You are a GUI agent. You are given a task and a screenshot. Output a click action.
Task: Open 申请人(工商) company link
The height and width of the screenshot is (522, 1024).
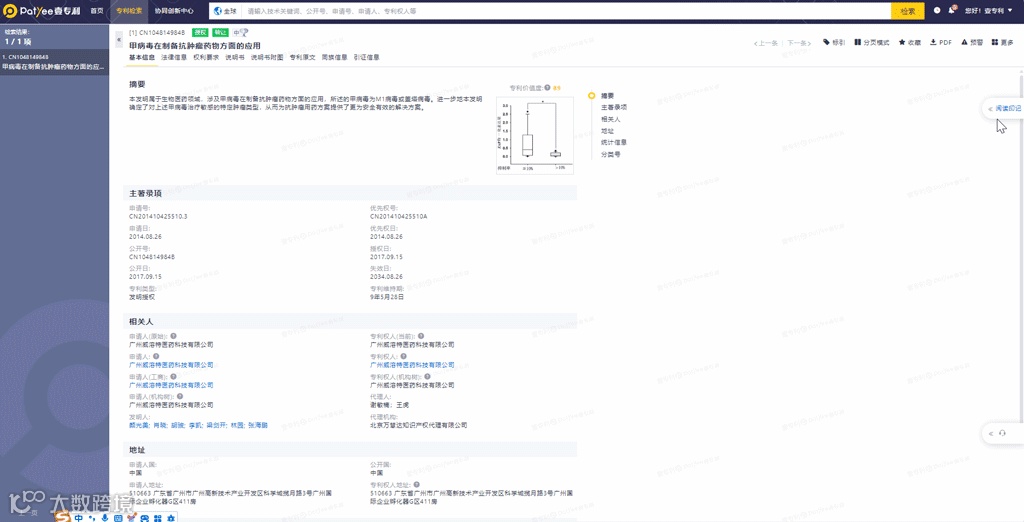click(x=171, y=385)
